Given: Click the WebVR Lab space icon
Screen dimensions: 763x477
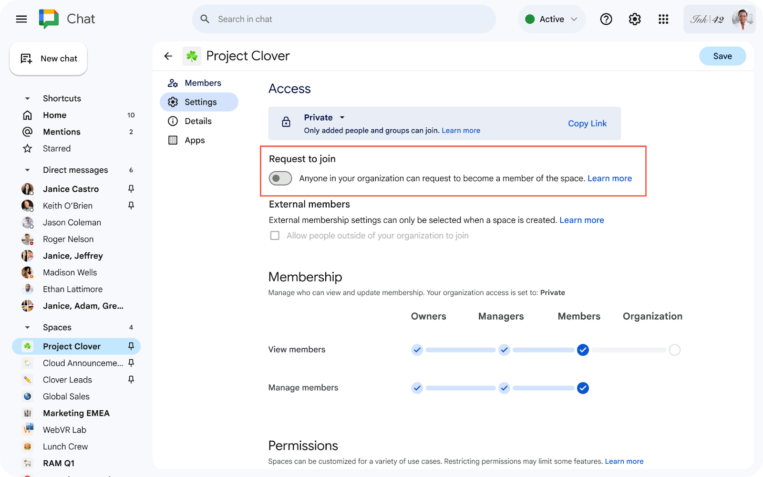Looking at the screenshot, I should click(28, 429).
